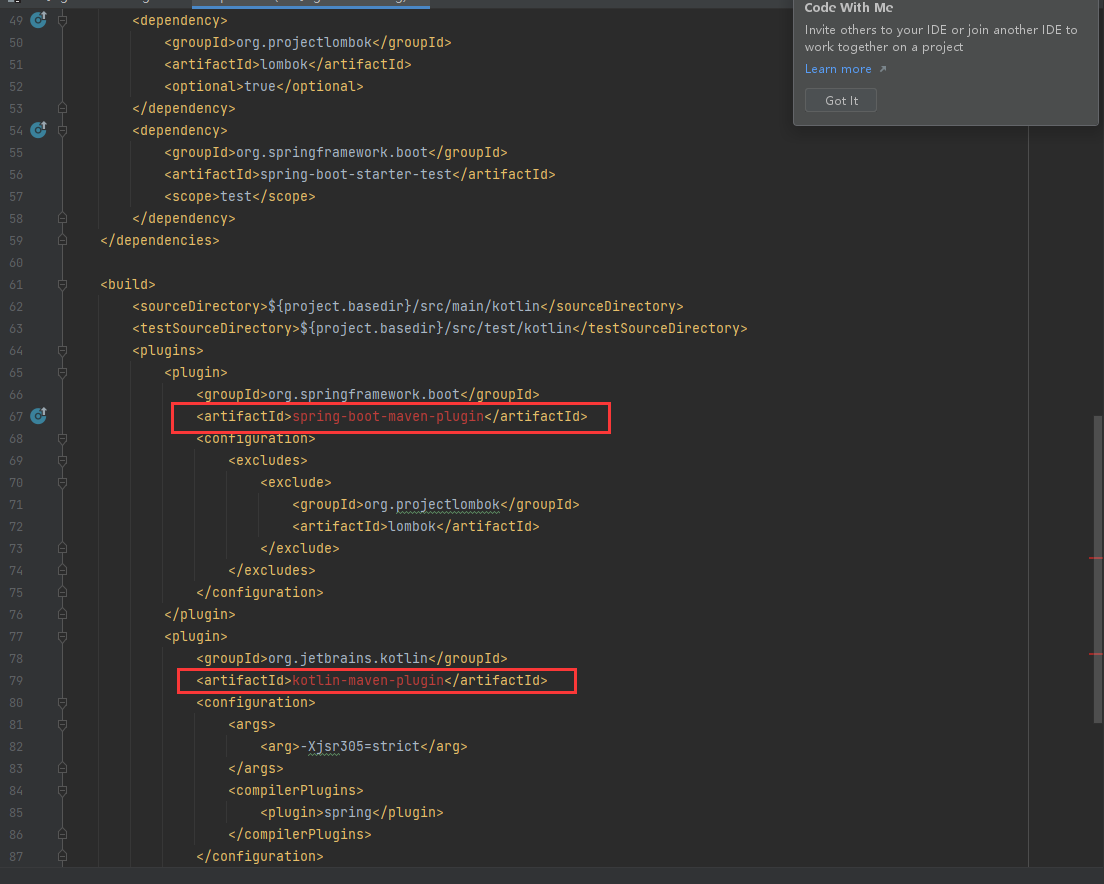The width and height of the screenshot is (1104, 884).
Task: Fold the plugins element at line 64
Action: [x=62, y=351]
